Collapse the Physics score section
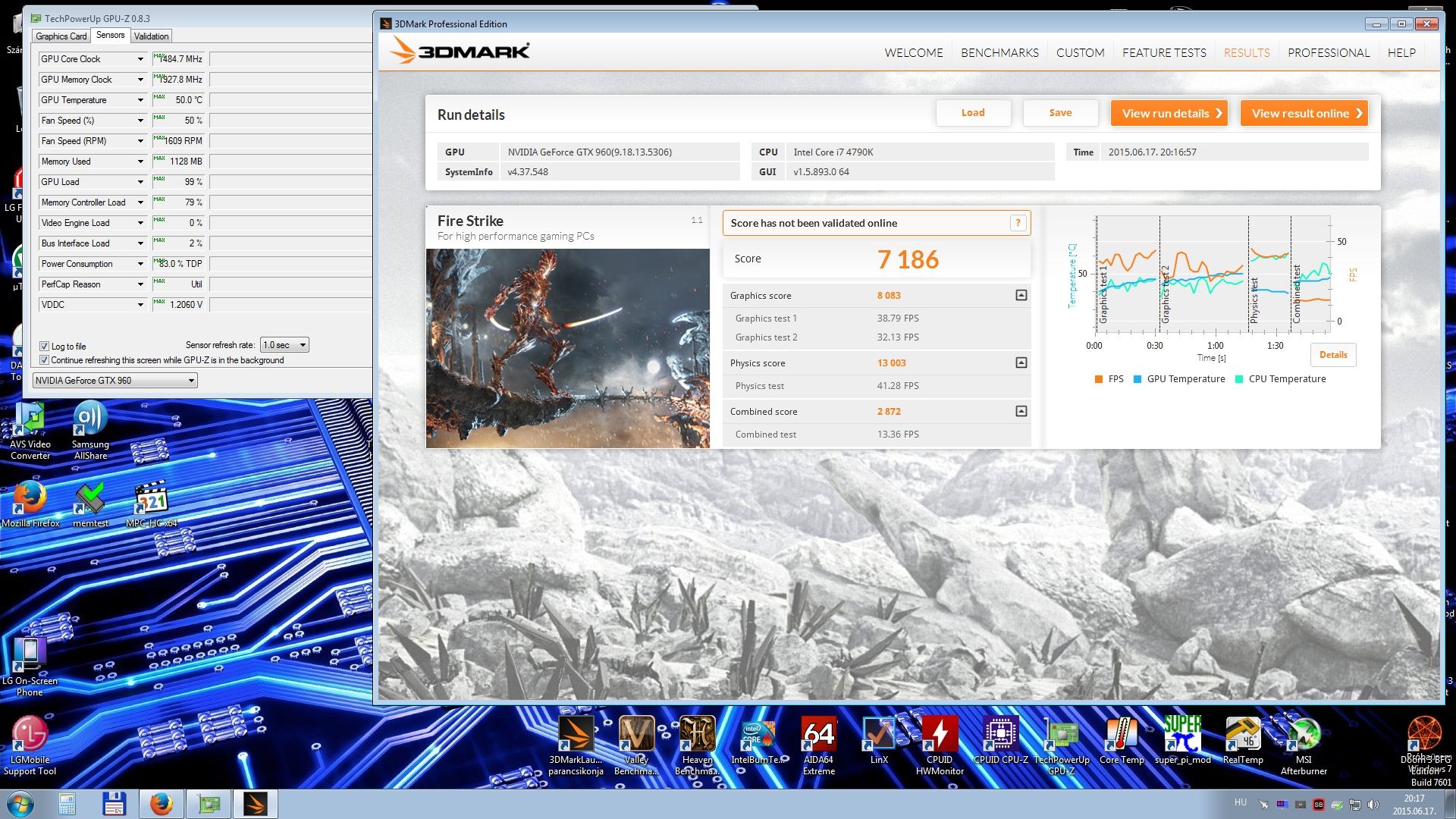 pyautogui.click(x=1021, y=363)
